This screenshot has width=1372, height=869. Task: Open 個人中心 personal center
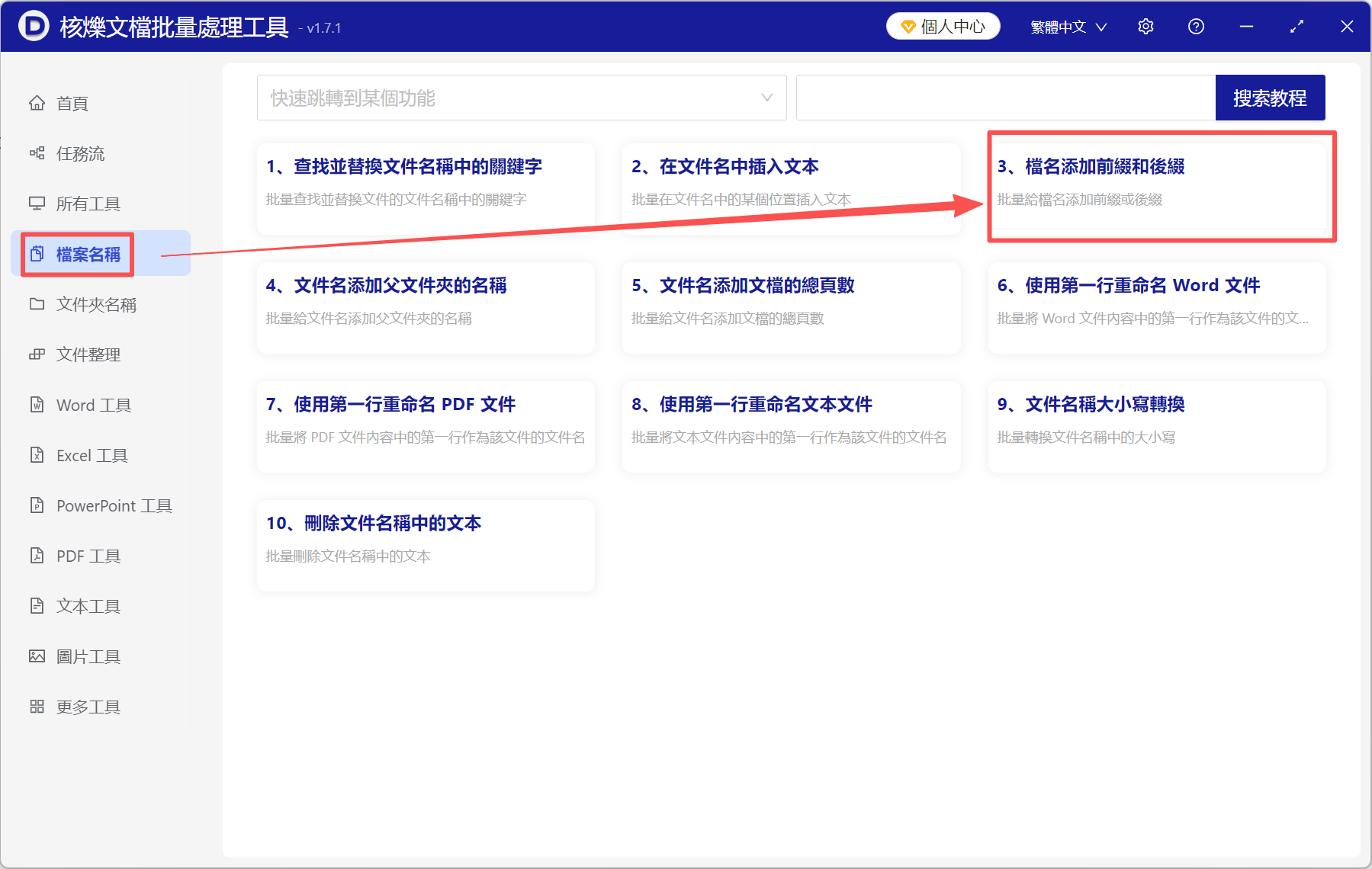[x=943, y=25]
